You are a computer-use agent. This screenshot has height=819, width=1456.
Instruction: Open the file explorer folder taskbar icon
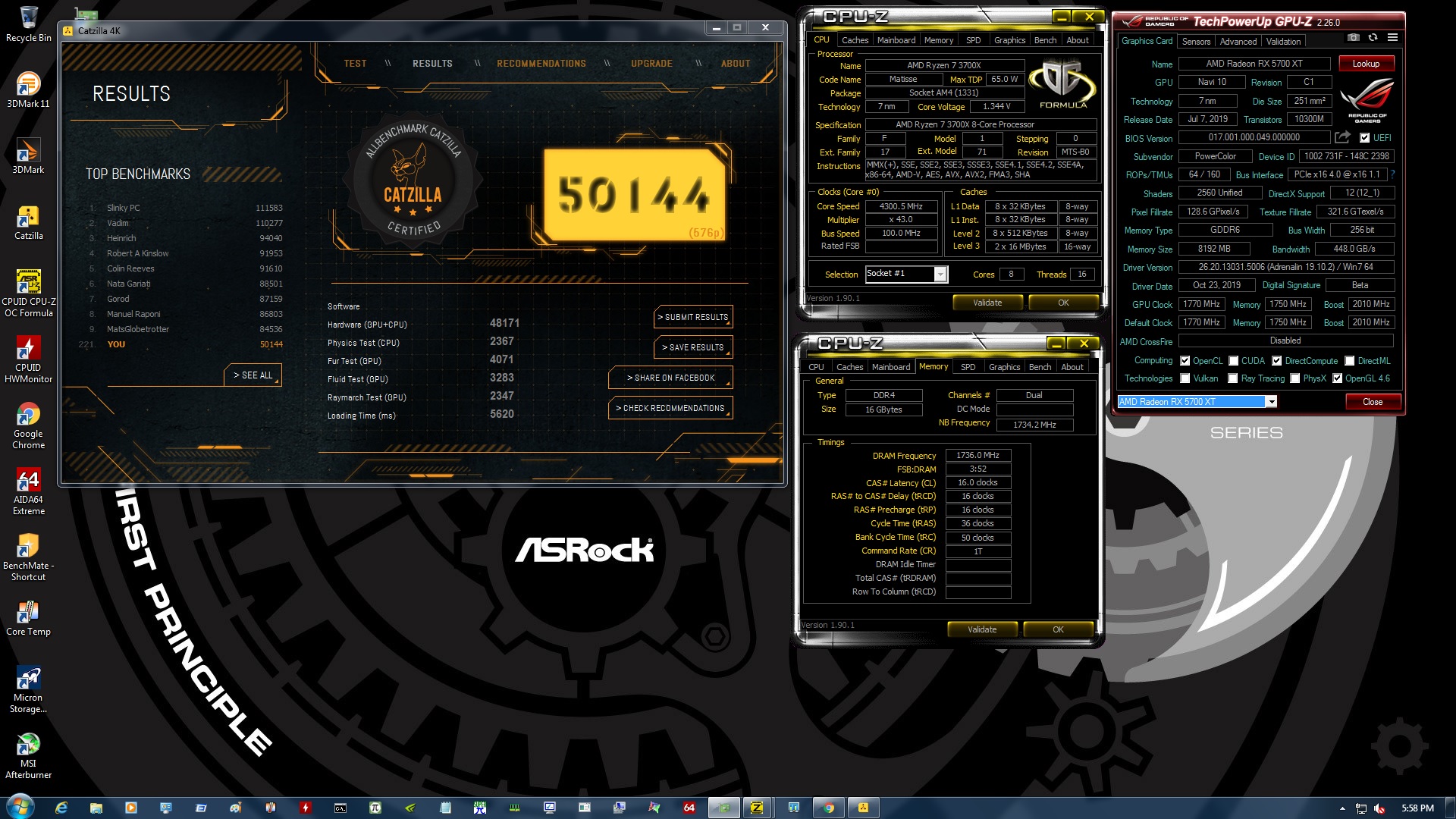pos(96,808)
